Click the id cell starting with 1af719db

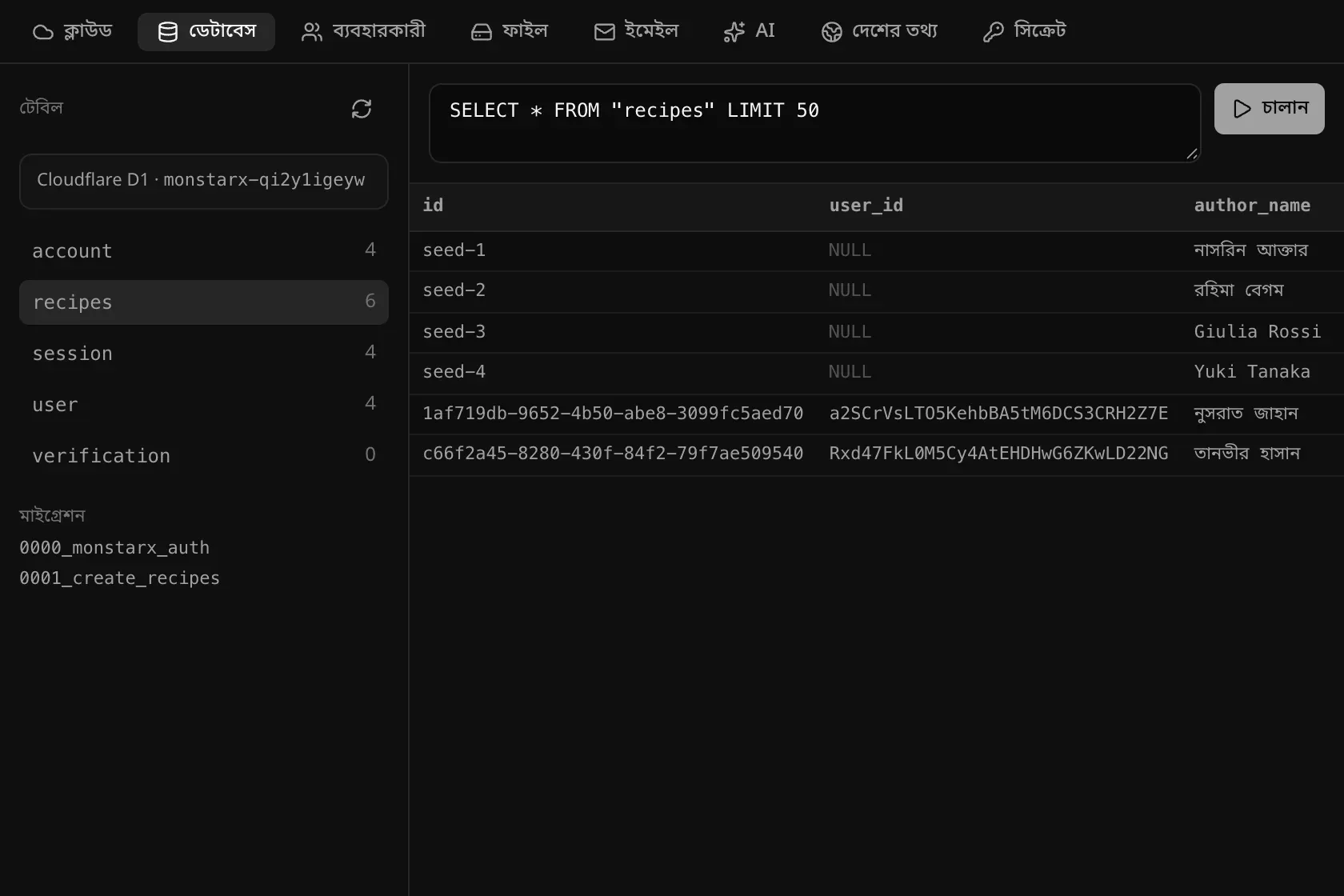tap(613, 414)
